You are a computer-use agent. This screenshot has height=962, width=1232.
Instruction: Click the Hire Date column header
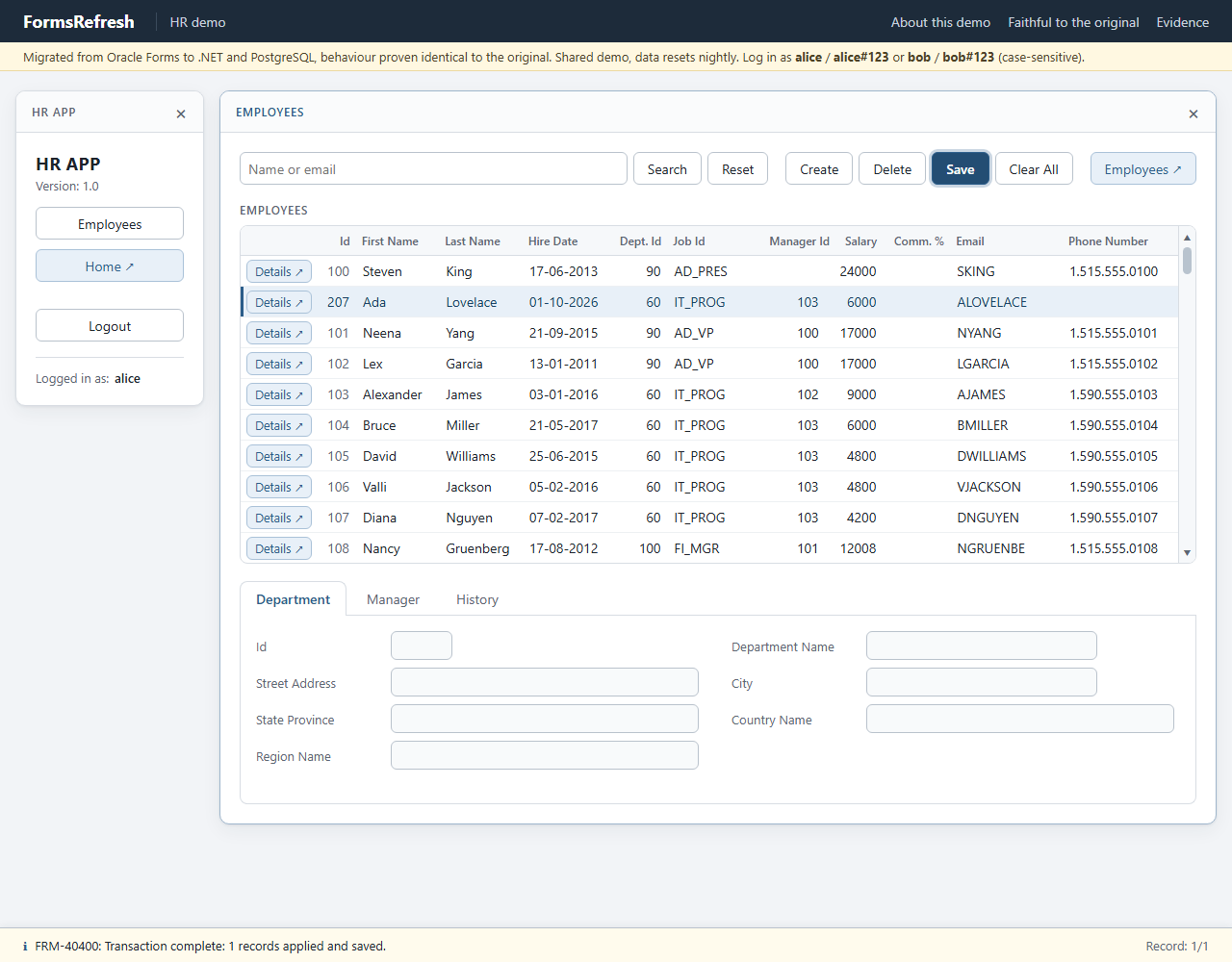(x=553, y=241)
